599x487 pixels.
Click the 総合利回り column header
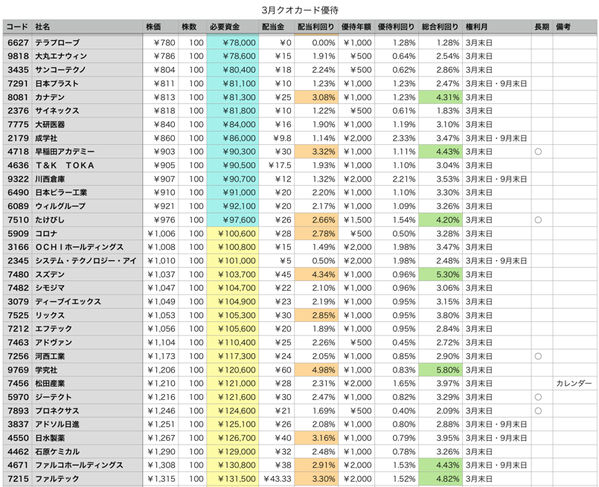pos(440,27)
